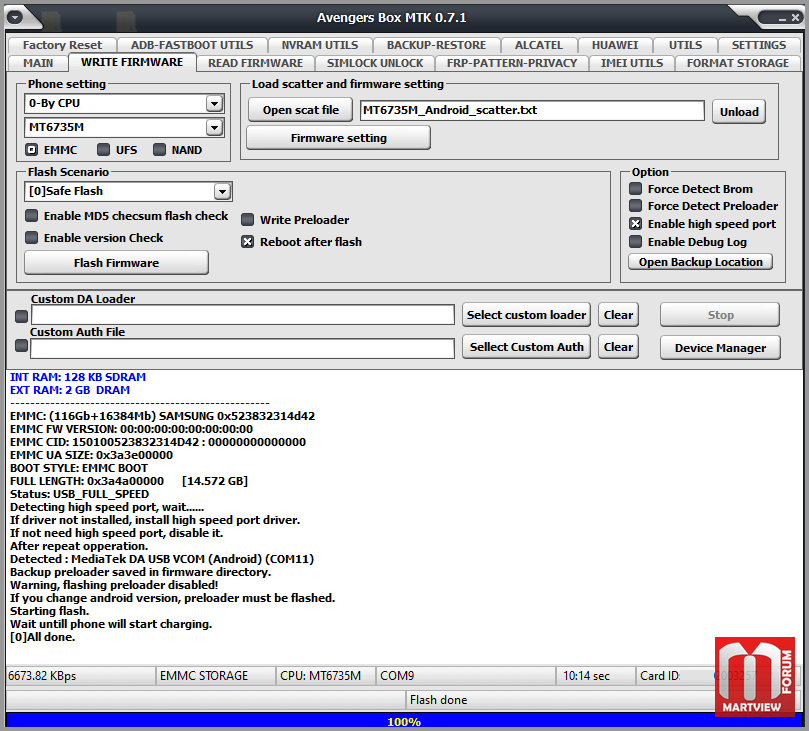This screenshot has height=731, width=809.
Task: Open the READ FIRMWARE tab
Action: pos(255,63)
